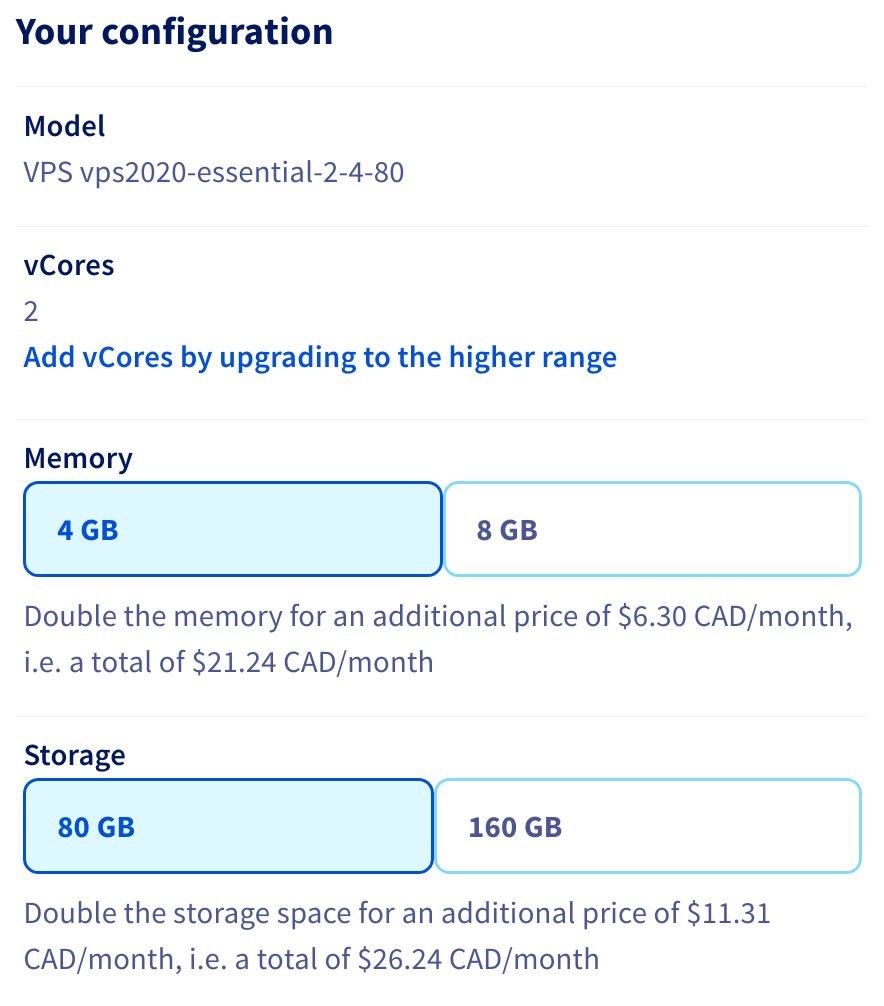Click the 'VPS vps2020-essential-2-4-80' model name
Image resolution: width=884 pixels, height=1006 pixels.
point(214,172)
